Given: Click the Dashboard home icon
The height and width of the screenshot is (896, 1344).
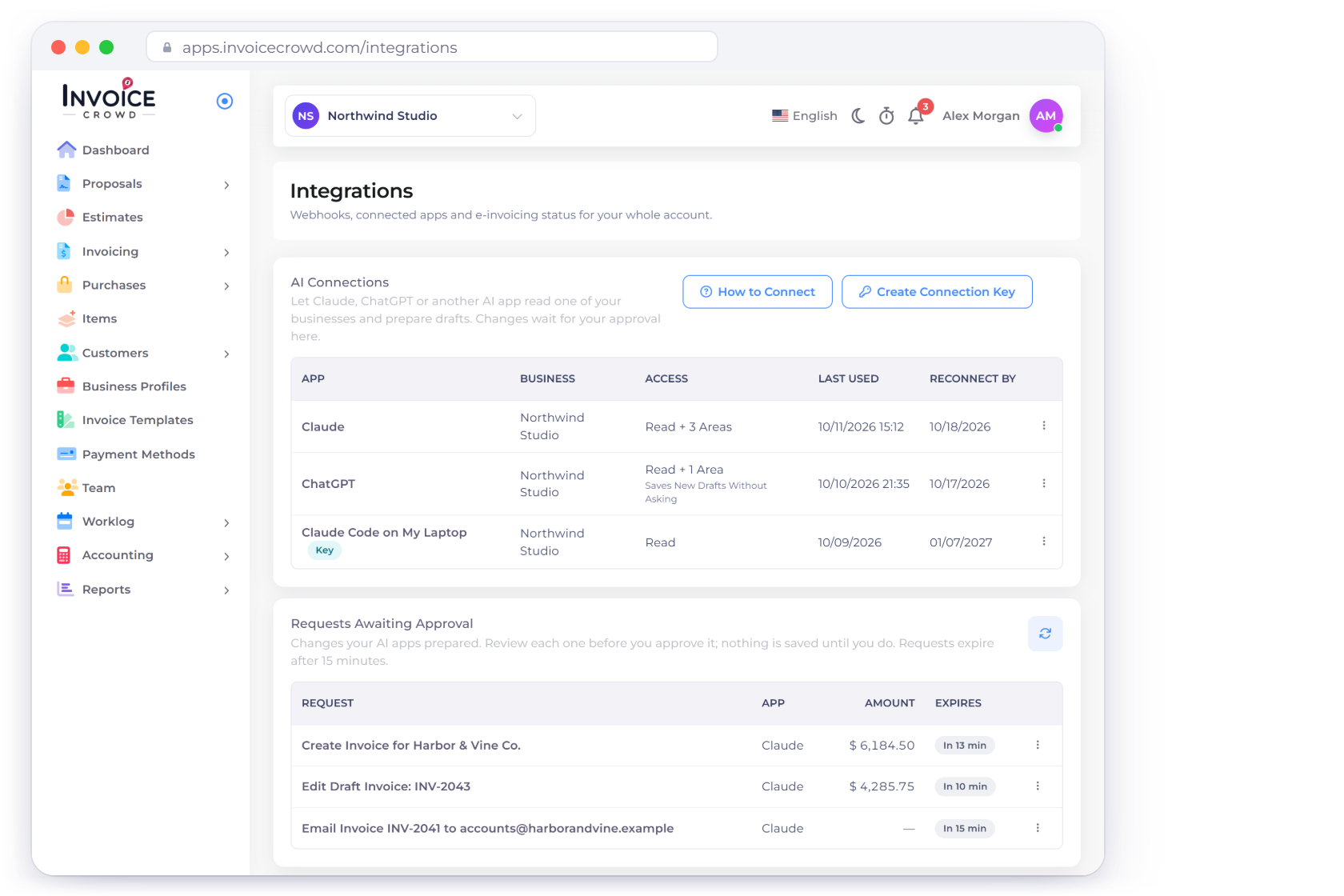Looking at the screenshot, I should tap(66, 150).
